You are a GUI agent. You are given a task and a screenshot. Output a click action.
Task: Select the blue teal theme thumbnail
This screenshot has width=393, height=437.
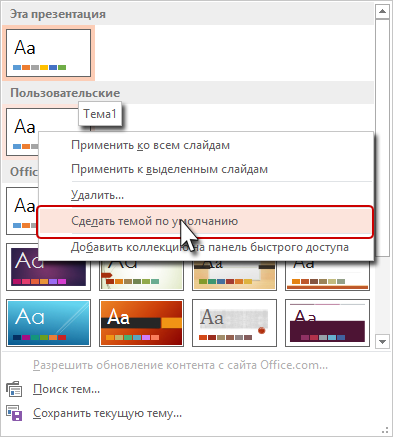48,323
